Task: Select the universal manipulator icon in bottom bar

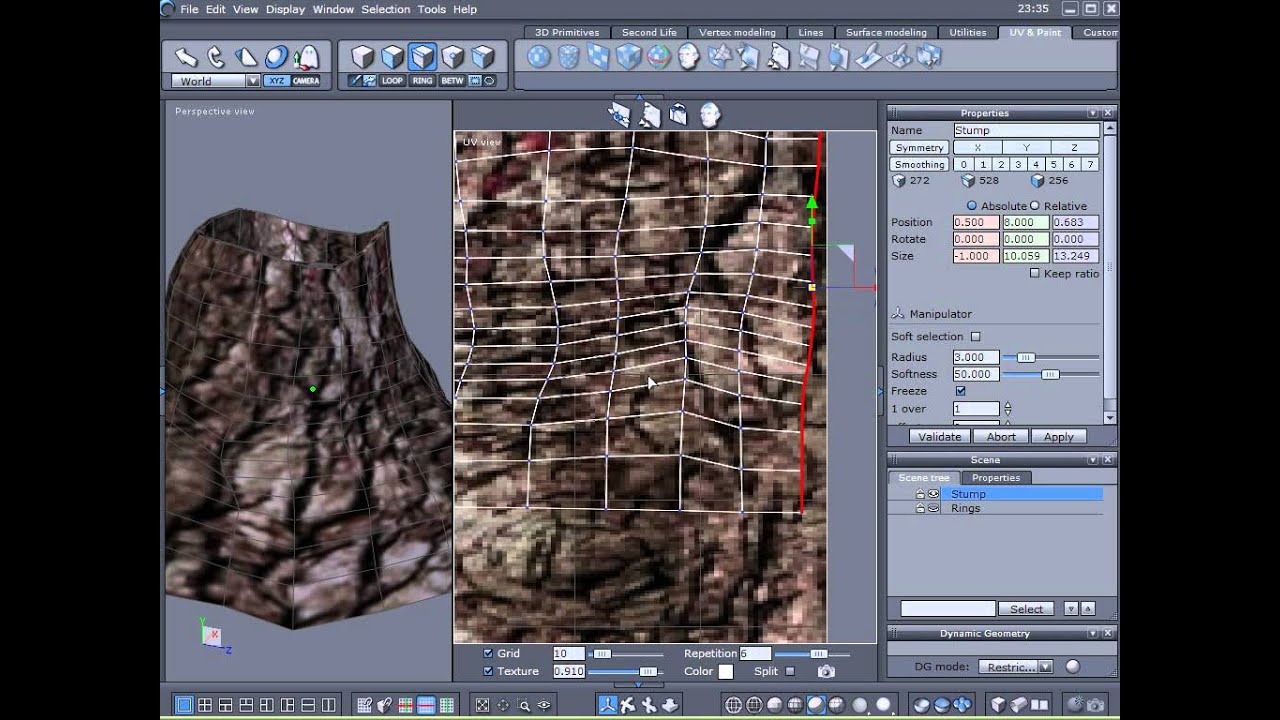Action: coord(607,705)
